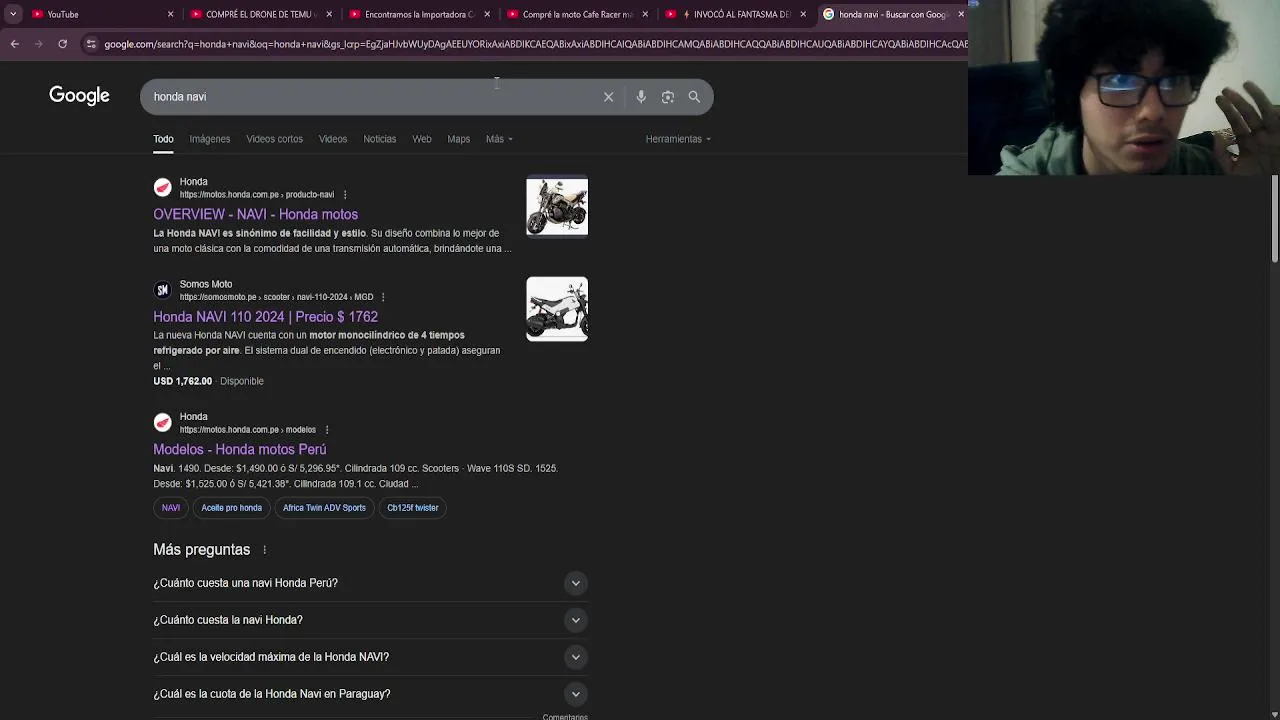Reload the page with refresh icon
This screenshot has height=720, width=1280.
pyautogui.click(x=62, y=44)
